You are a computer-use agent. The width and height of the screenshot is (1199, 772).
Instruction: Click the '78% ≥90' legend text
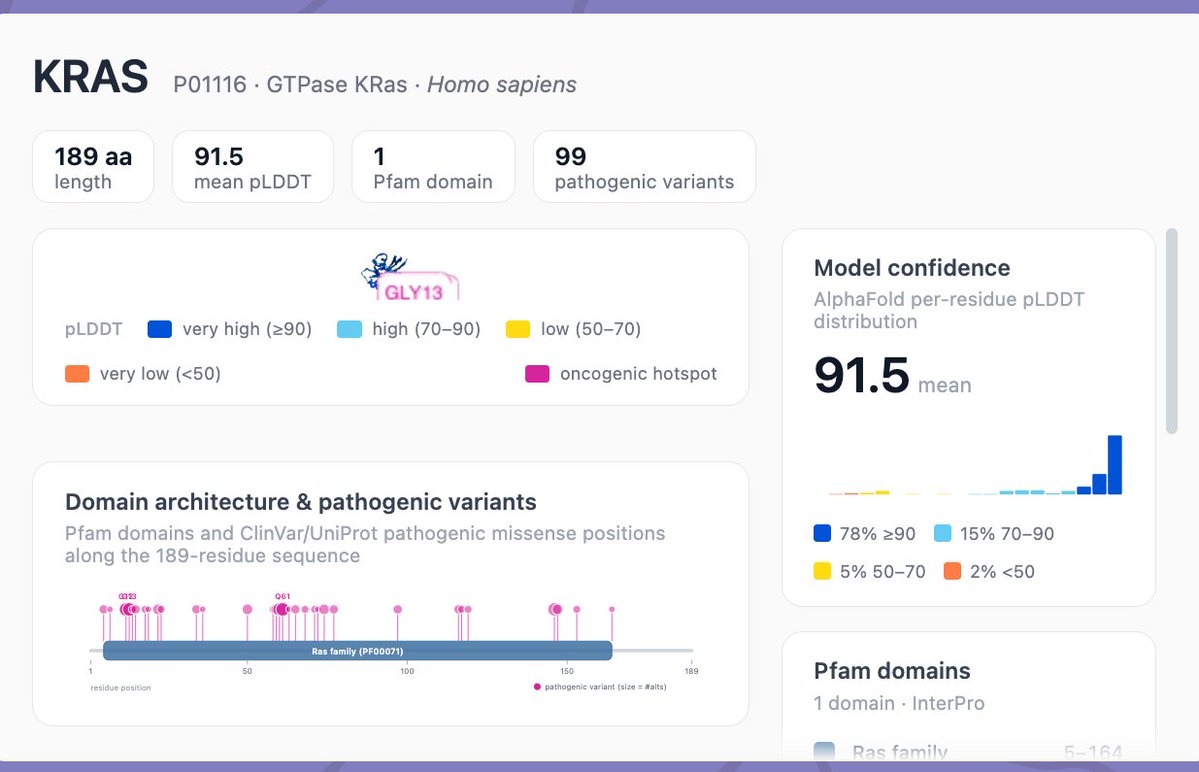877,534
